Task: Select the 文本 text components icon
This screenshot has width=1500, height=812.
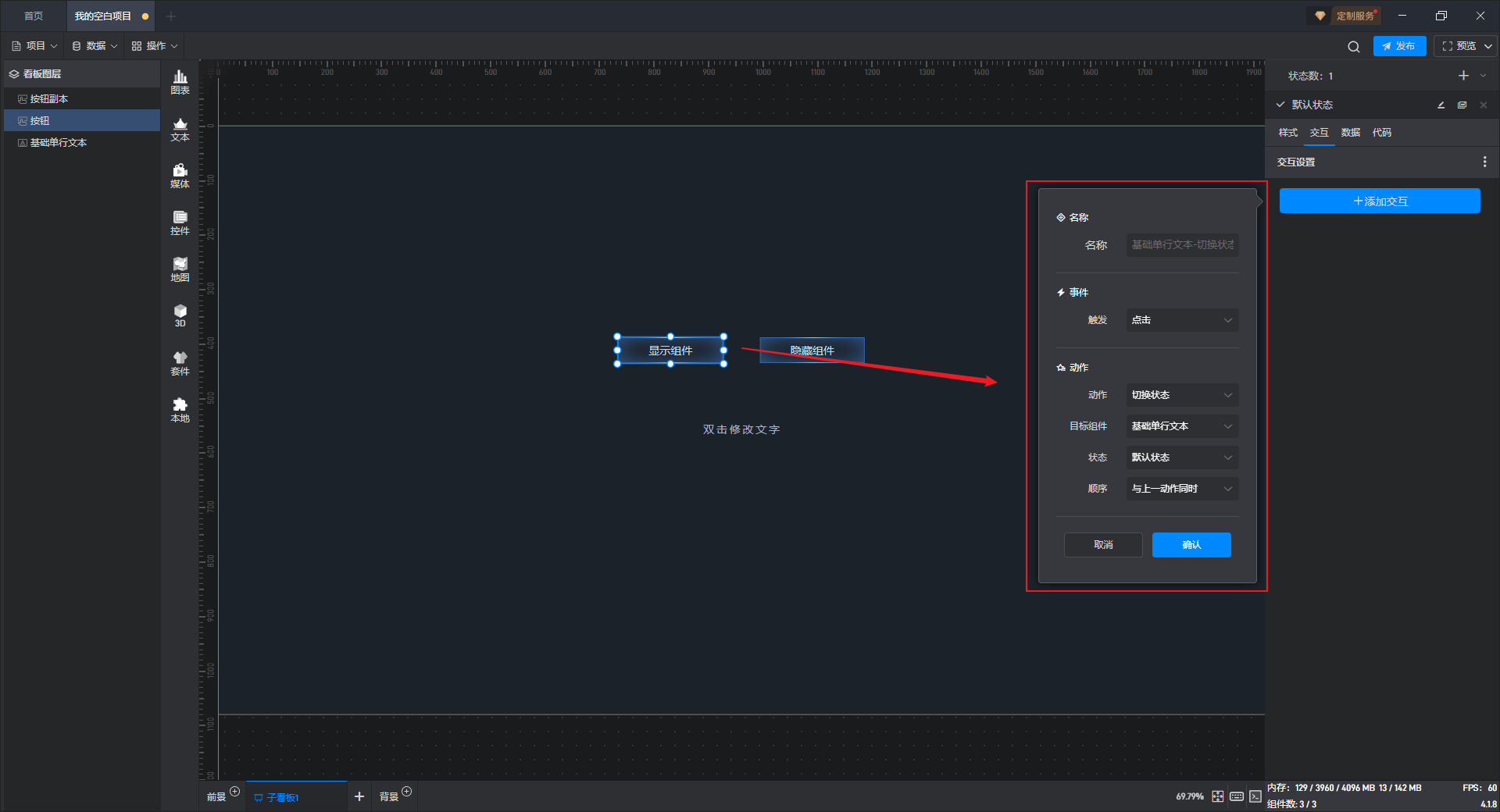Action: pos(180,129)
